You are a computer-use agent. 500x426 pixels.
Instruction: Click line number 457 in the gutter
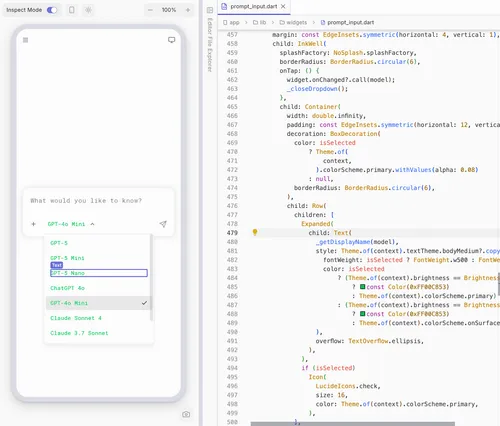point(232,35)
